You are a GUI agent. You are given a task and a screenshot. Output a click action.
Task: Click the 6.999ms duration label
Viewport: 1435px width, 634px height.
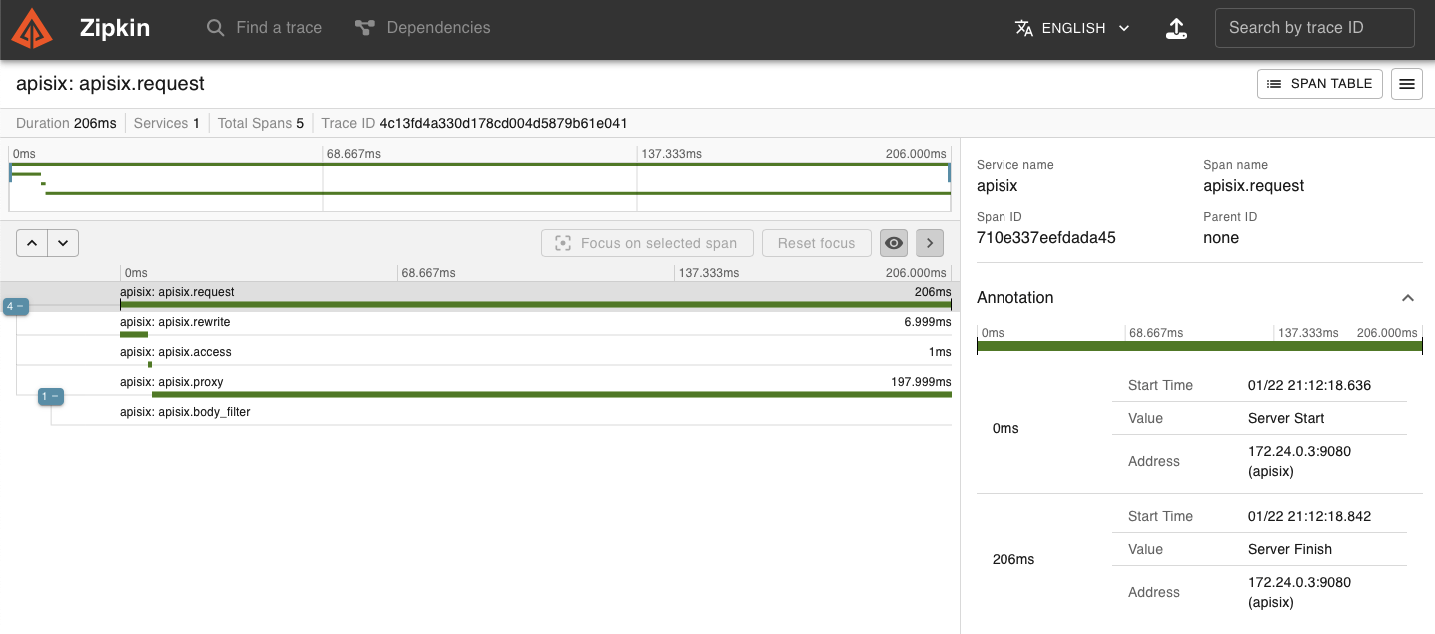tap(928, 322)
